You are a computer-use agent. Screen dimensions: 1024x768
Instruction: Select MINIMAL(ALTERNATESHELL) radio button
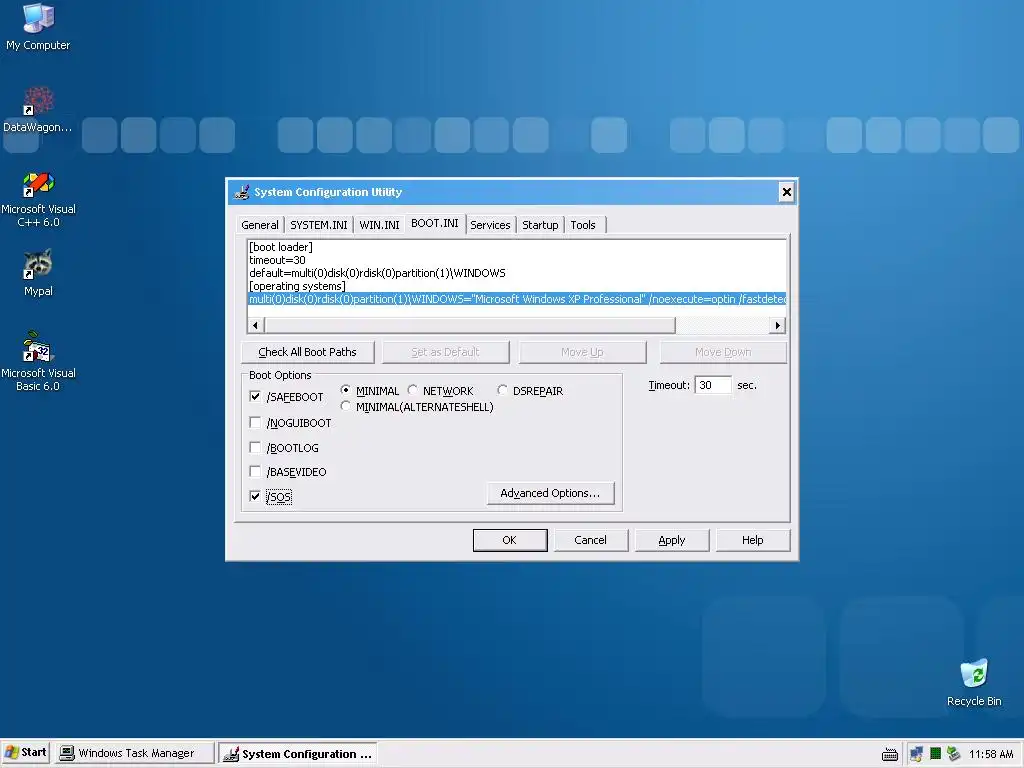click(x=345, y=406)
